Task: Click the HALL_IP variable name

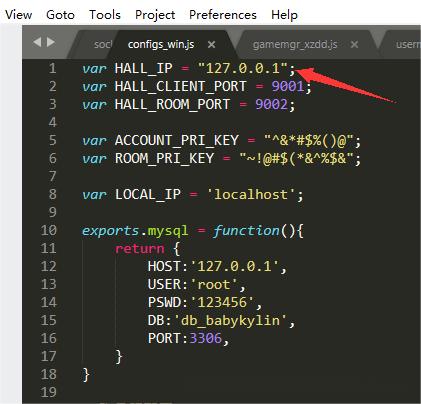Action: 143,69
